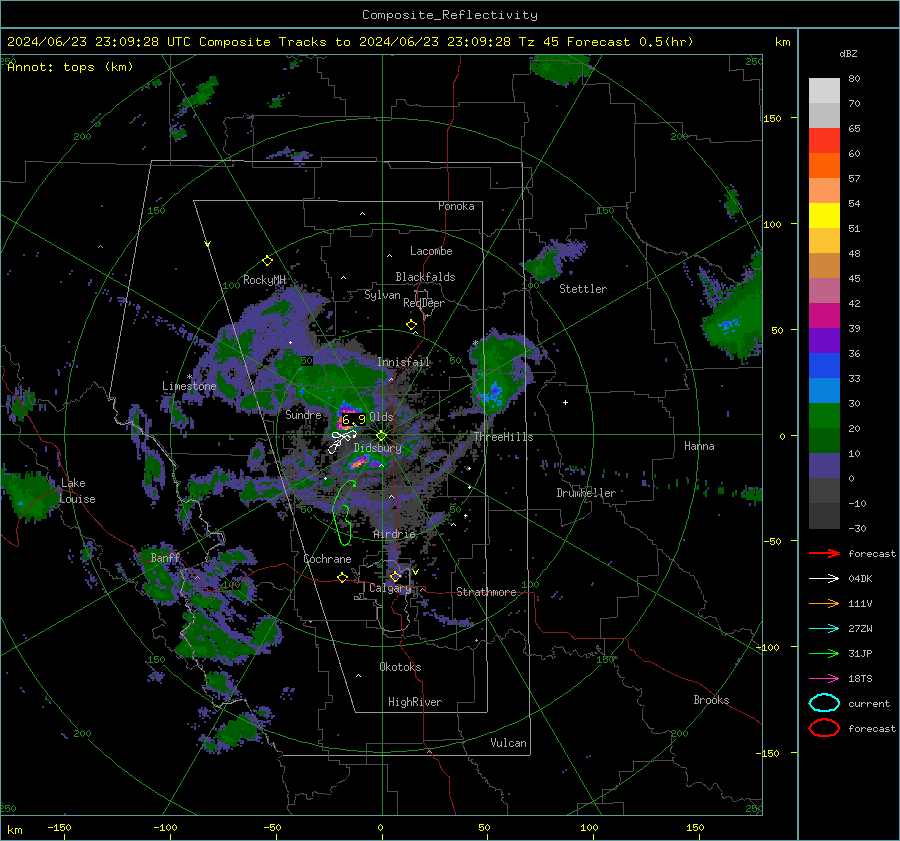Pick the red 65 dBZ swatch

[824, 141]
